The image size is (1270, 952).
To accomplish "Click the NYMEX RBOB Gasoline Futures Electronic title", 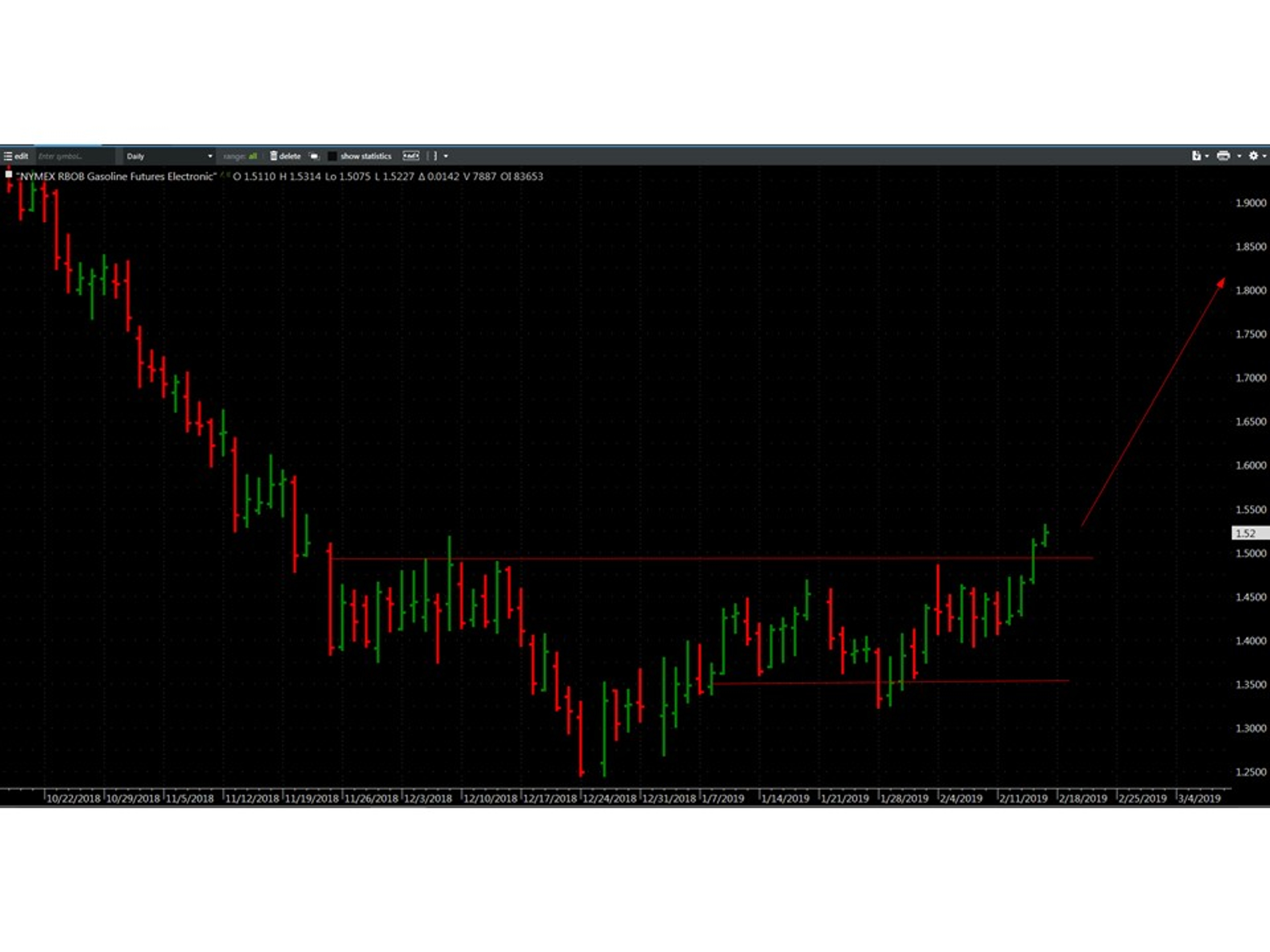I will pos(116,177).
